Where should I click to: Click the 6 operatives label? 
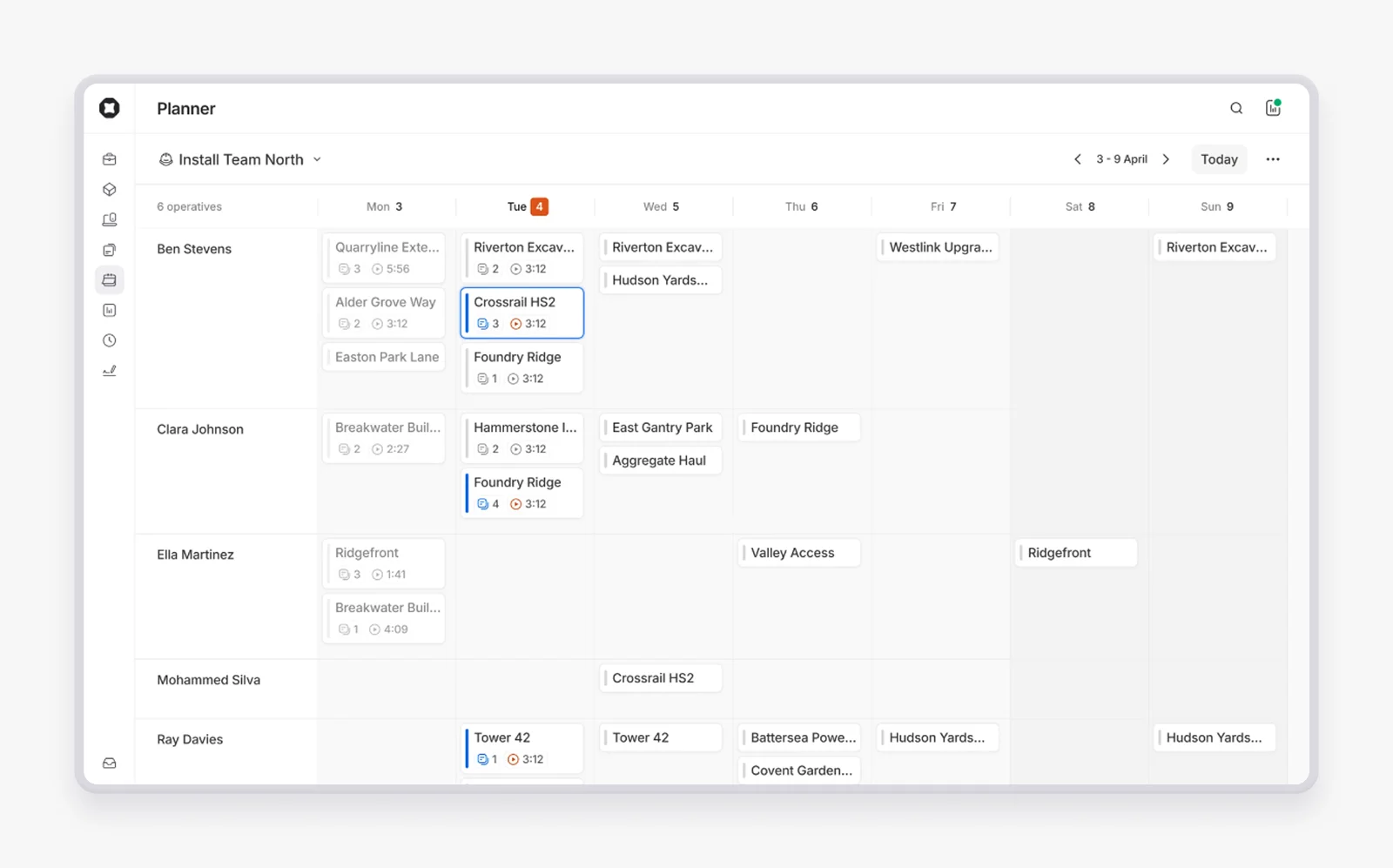[189, 206]
